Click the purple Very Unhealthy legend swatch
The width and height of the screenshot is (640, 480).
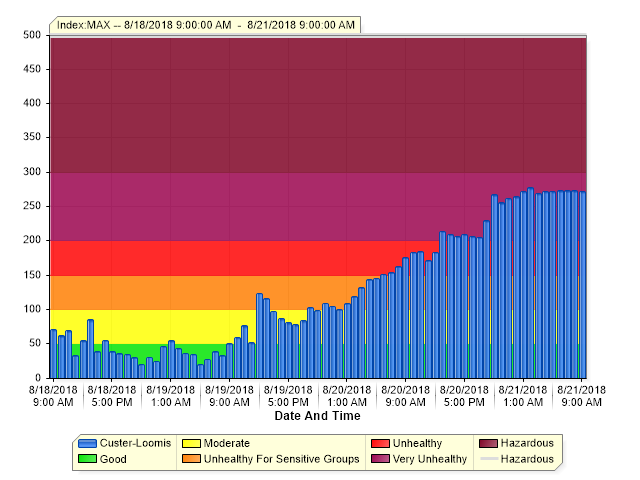click(380, 459)
